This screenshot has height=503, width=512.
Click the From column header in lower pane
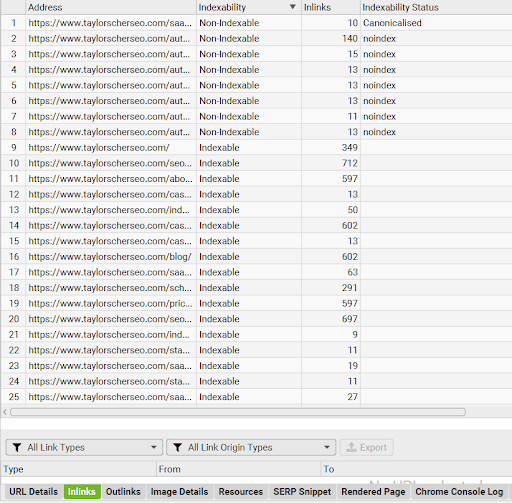pos(239,469)
